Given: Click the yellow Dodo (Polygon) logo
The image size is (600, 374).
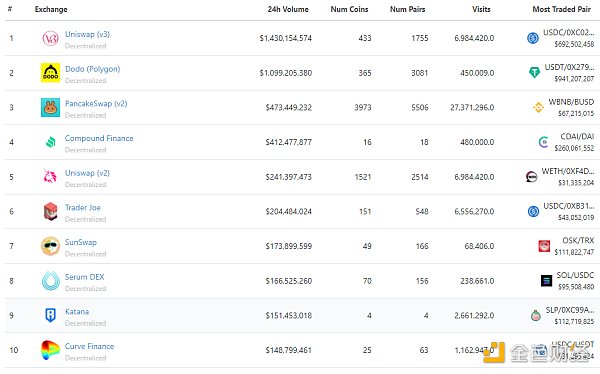Looking at the screenshot, I should [51, 73].
